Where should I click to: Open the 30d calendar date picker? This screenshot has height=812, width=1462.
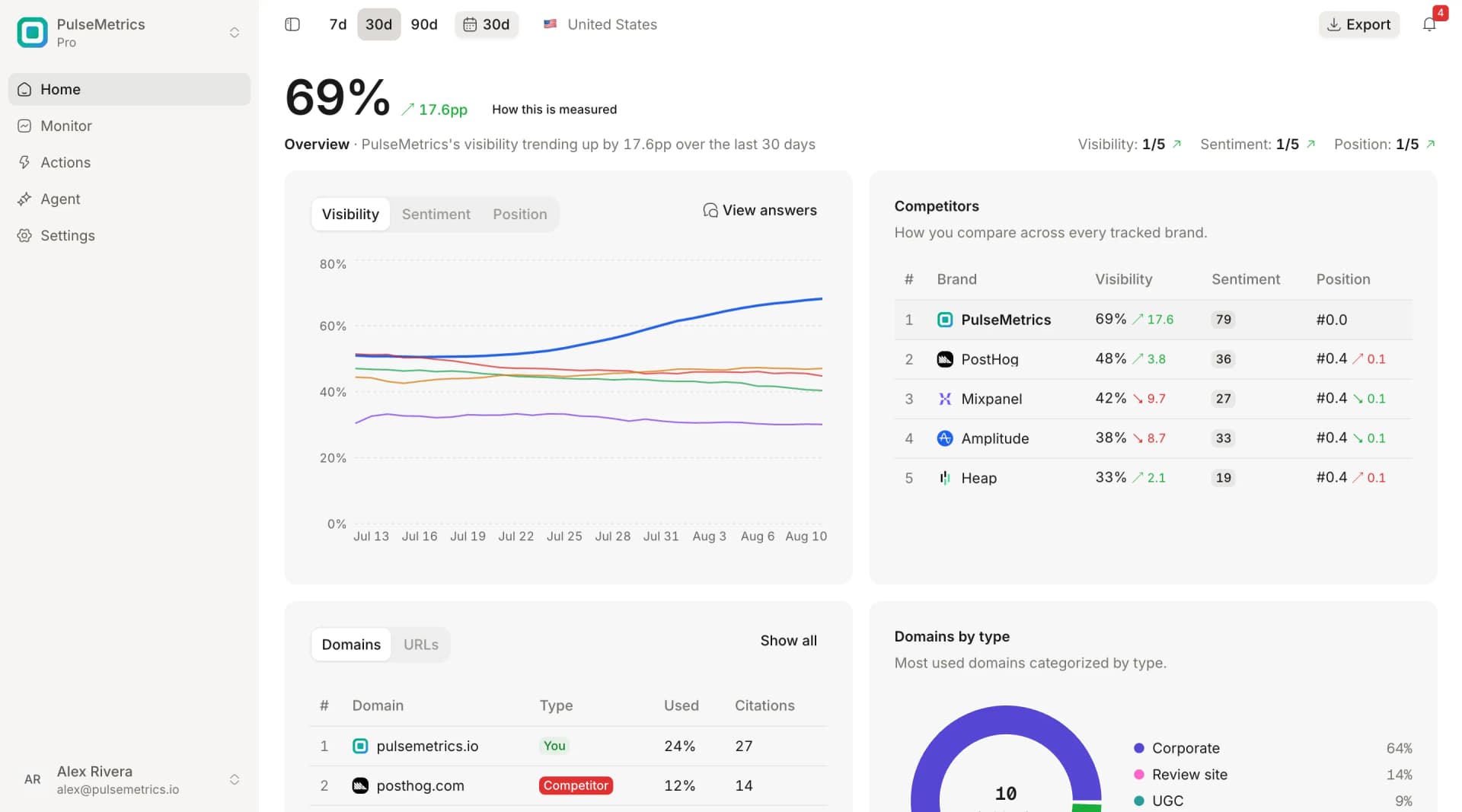[x=487, y=24]
